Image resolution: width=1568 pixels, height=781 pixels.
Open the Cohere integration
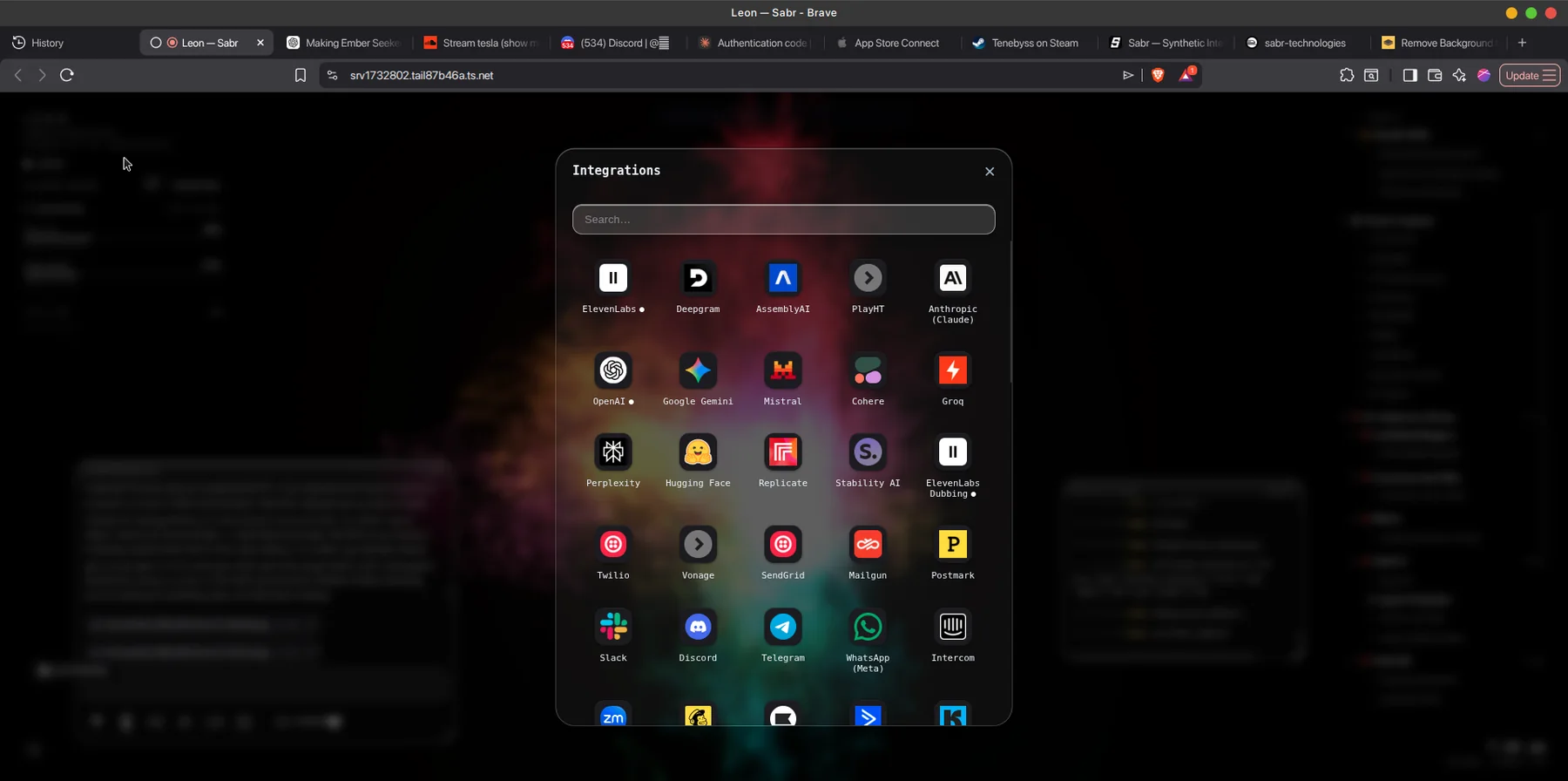click(x=868, y=370)
